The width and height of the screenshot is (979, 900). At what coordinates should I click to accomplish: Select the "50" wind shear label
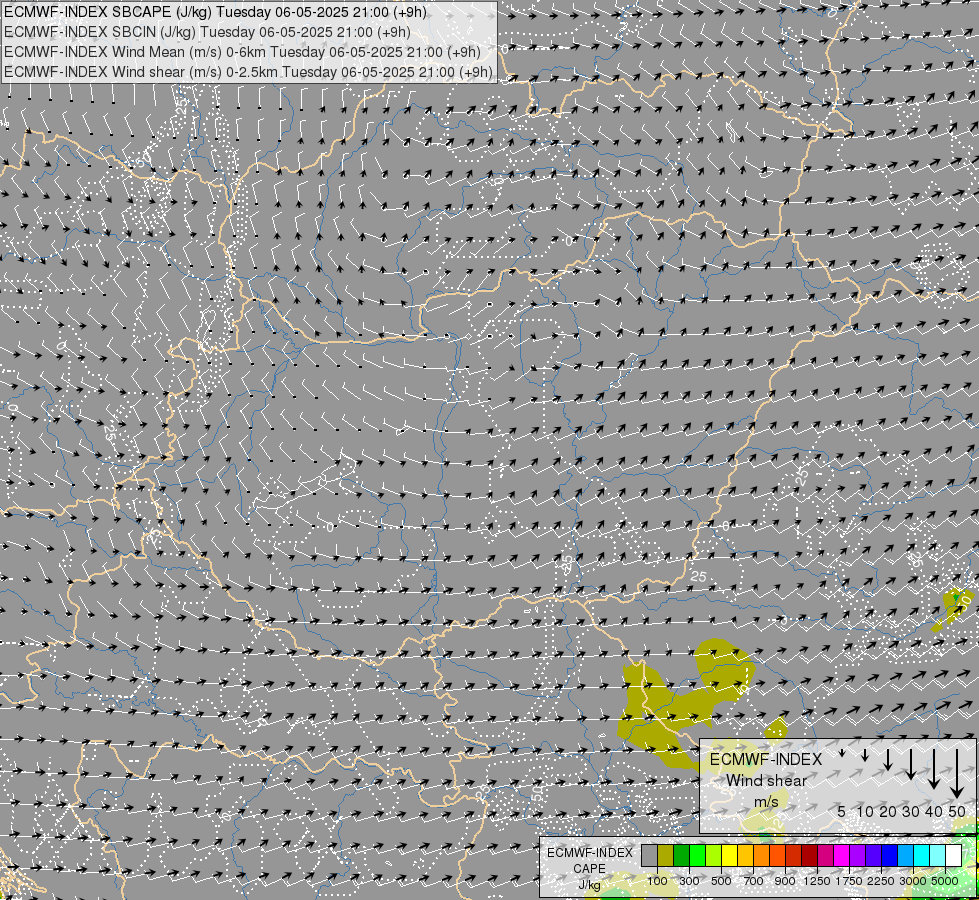click(957, 811)
